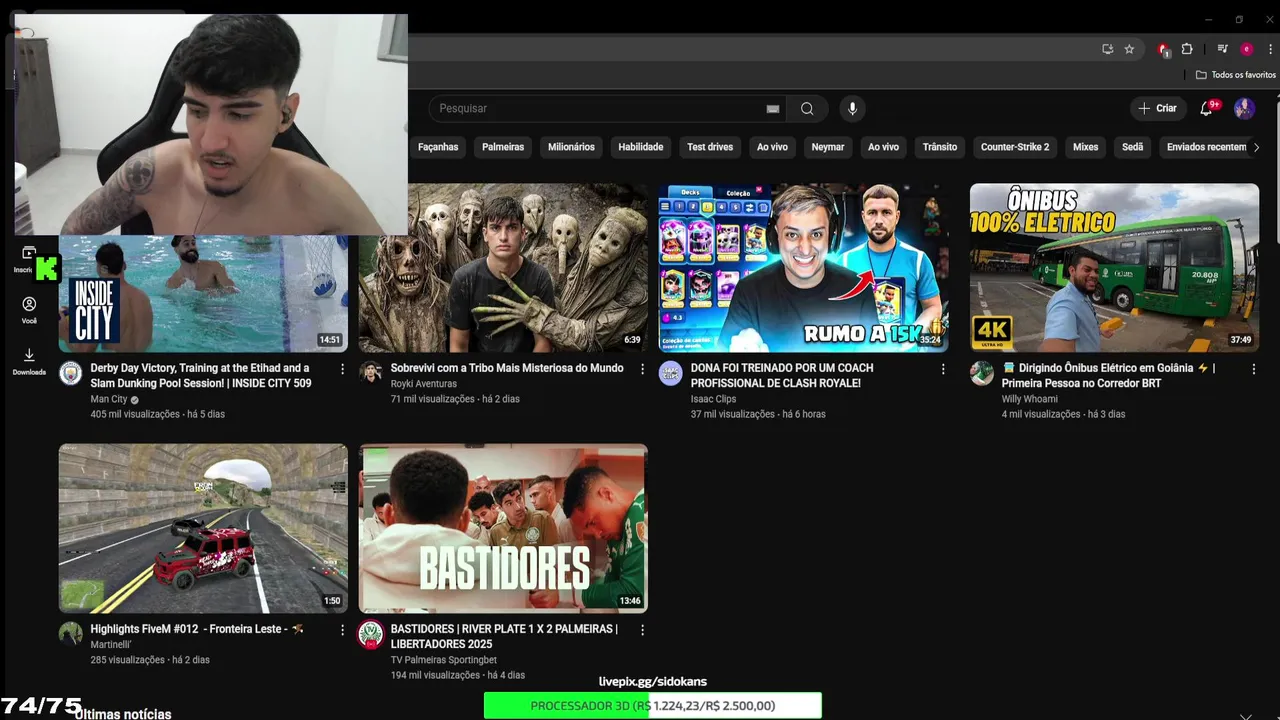The height and width of the screenshot is (720, 1280).
Task: Open the Dirigindo Ônibus Elétrico em Goiânia title
Action: pyautogui.click(x=1109, y=376)
